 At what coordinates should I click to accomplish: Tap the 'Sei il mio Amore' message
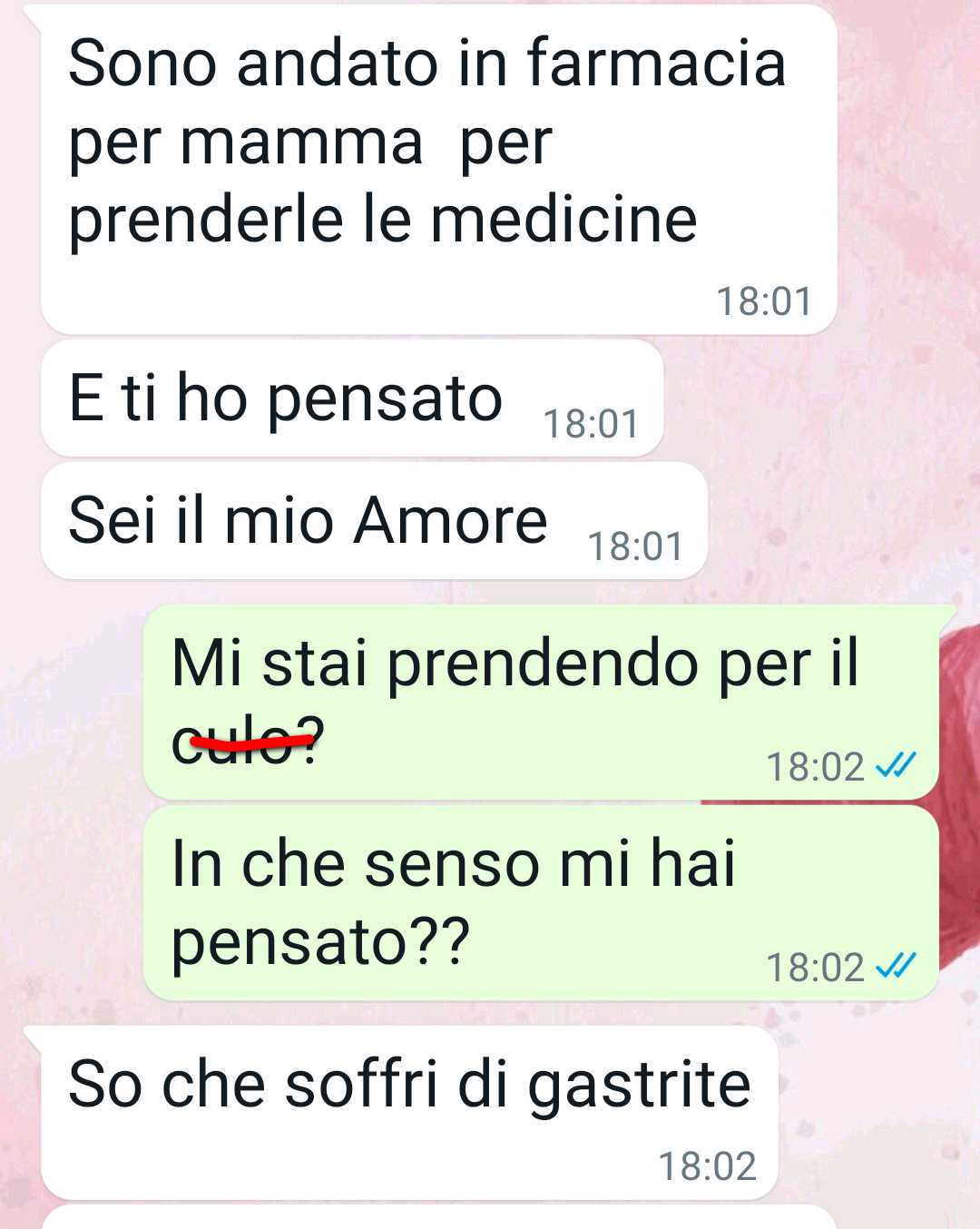374,521
